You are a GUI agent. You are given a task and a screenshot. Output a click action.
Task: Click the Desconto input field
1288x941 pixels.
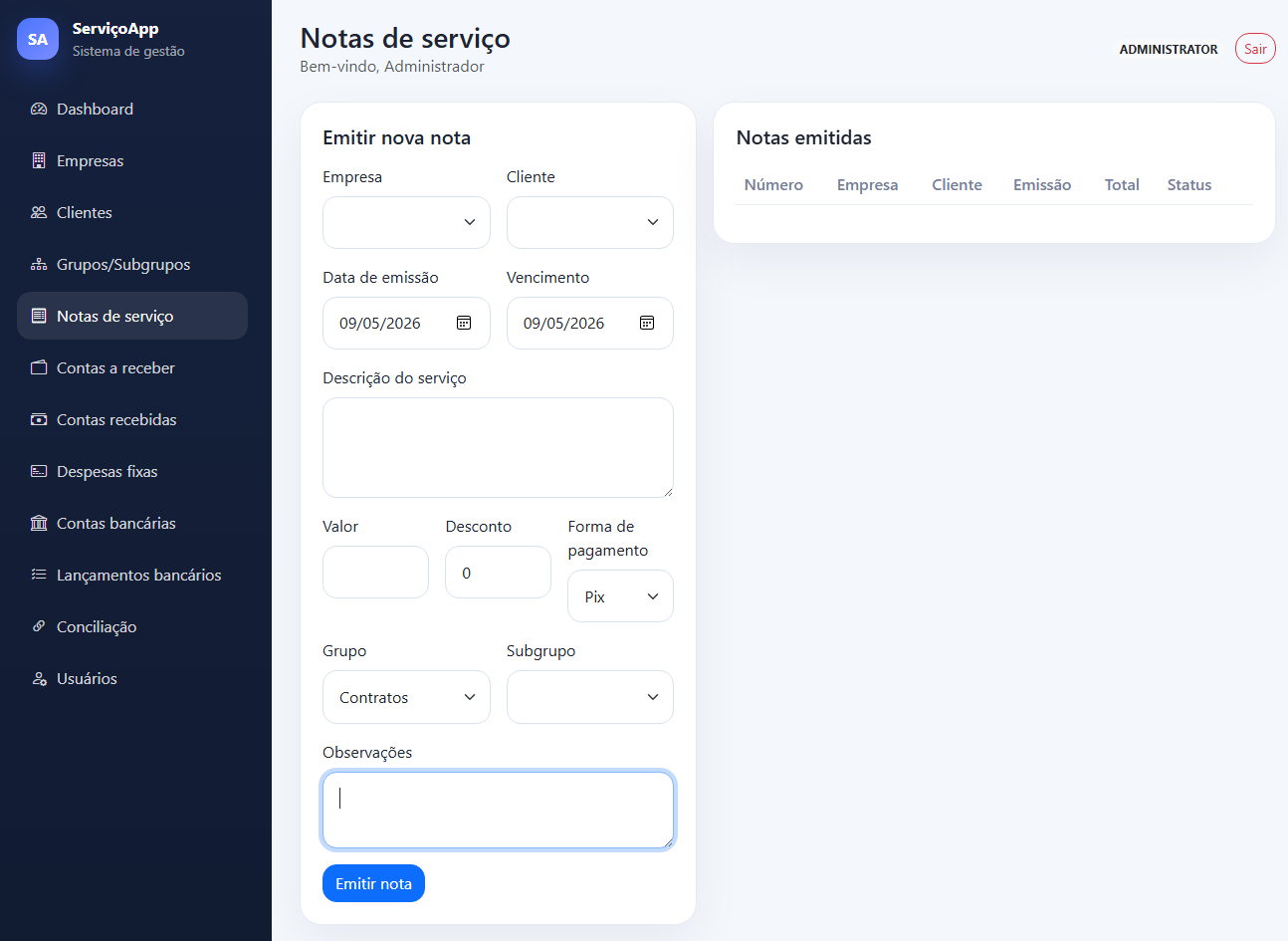(x=498, y=573)
